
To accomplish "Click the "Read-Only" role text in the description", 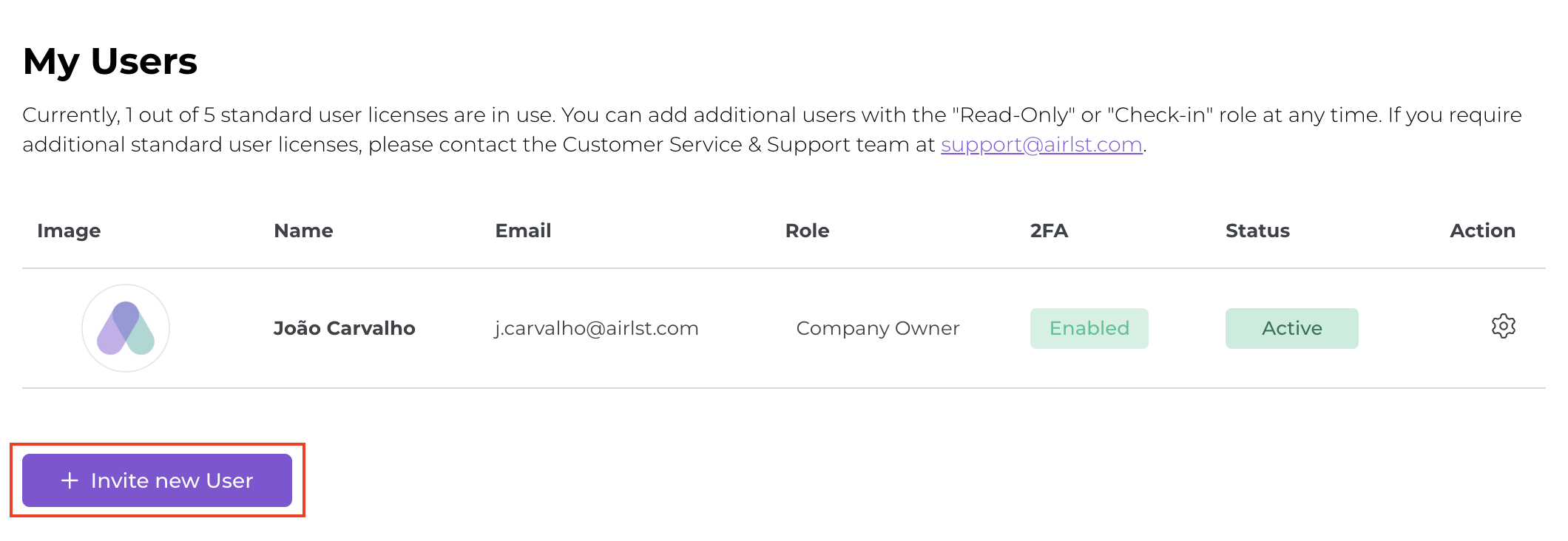I will pos(1013,115).
